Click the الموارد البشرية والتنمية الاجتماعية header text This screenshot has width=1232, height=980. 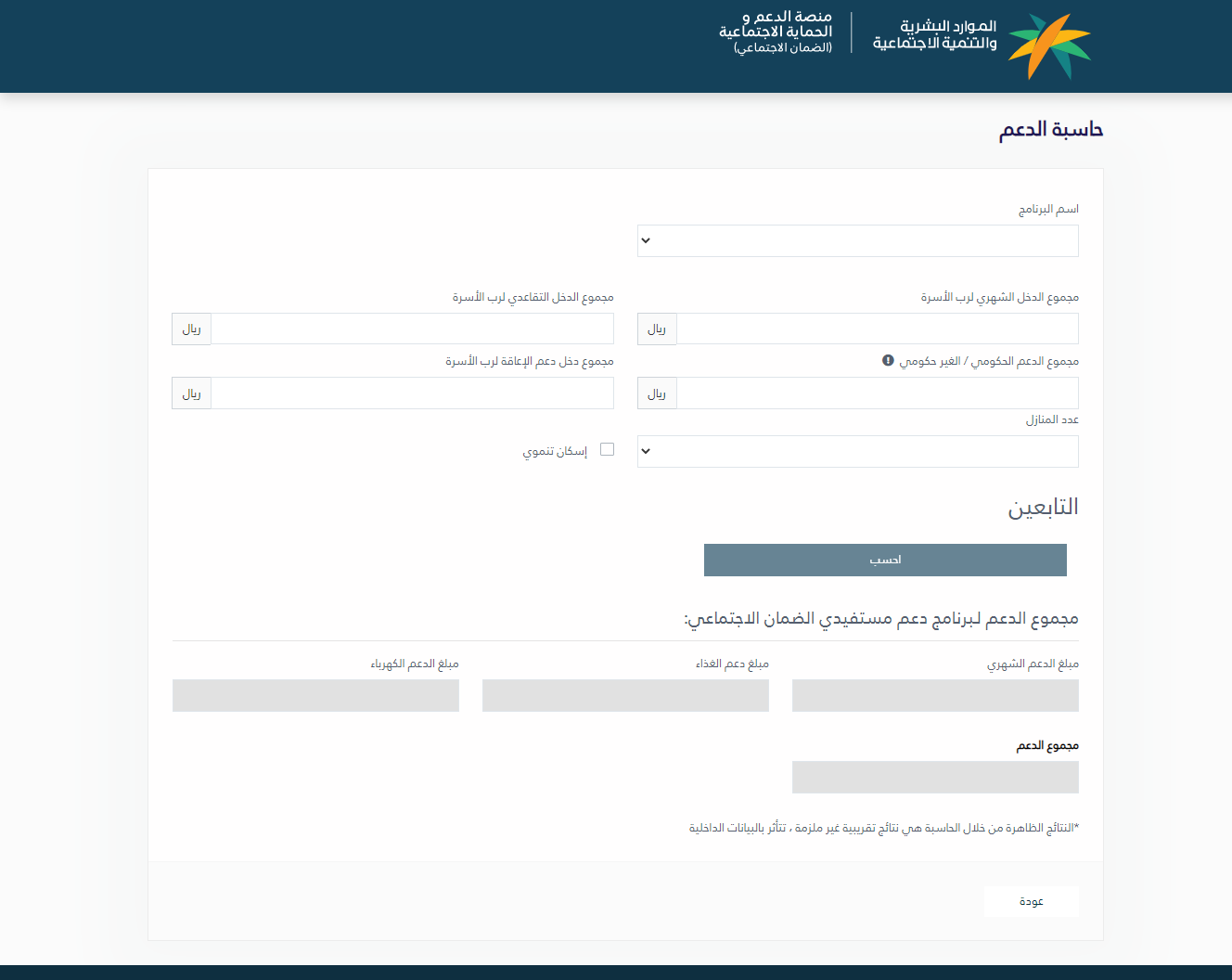coord(934,35)
